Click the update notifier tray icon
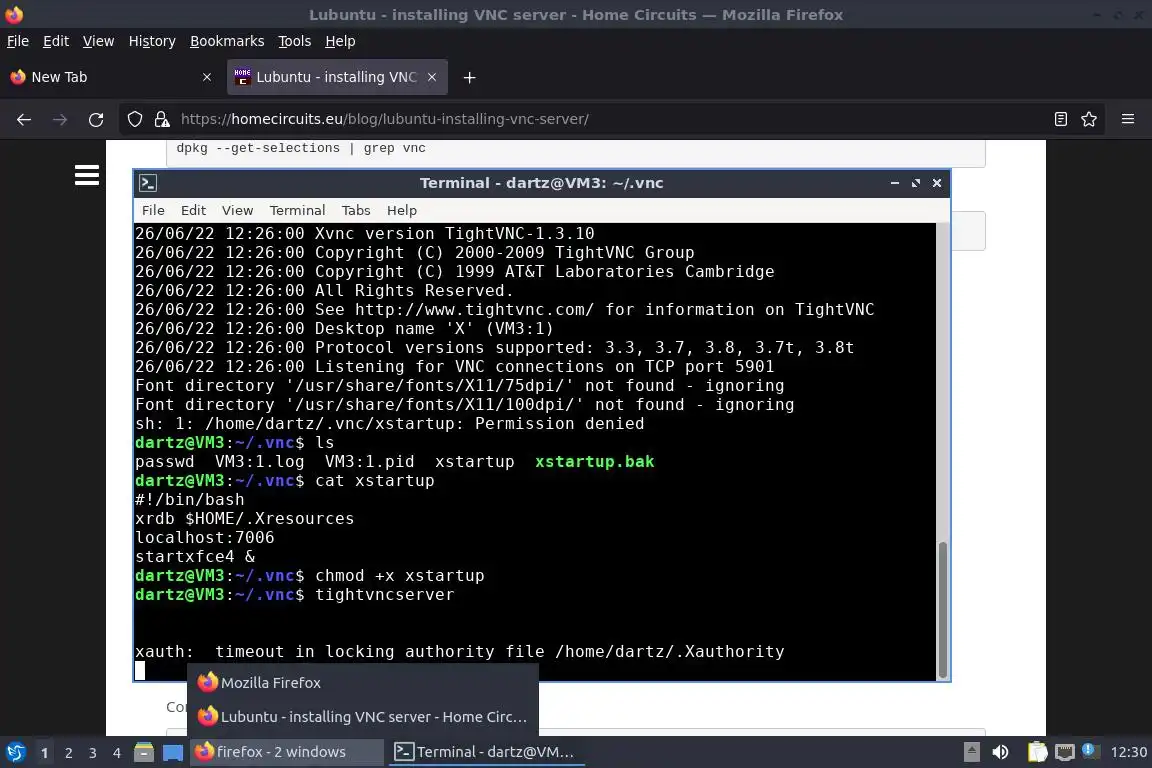This screenshot has height=768, width=1152. click(1090, 751)
